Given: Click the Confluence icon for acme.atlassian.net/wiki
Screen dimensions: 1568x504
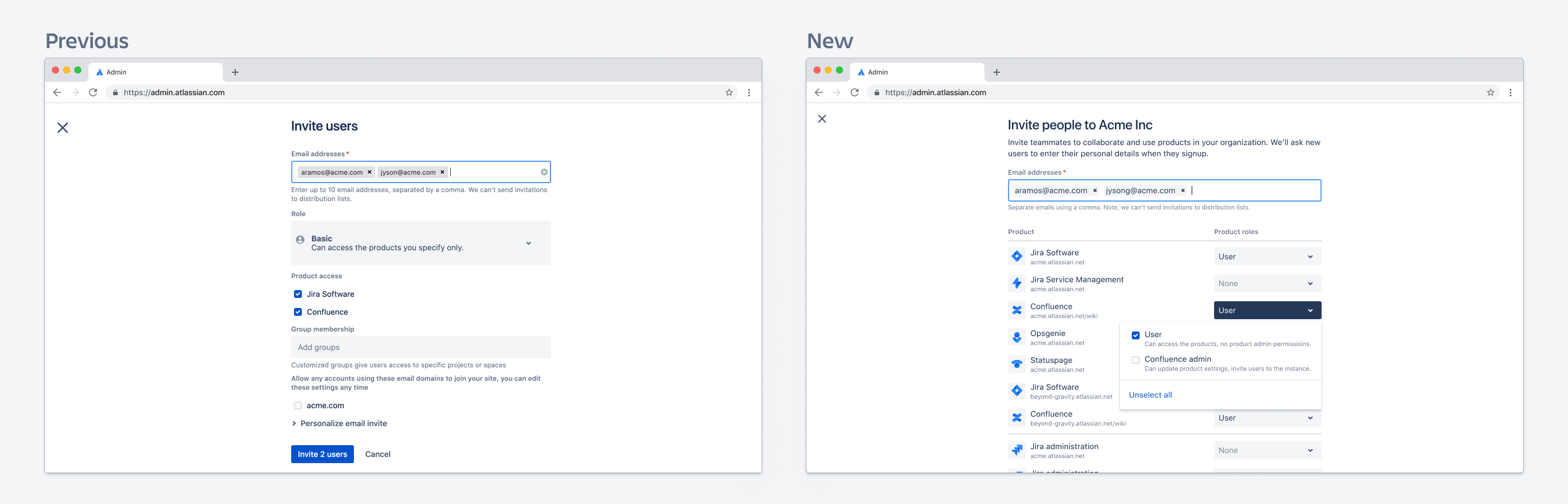Looking at the screenshot, I should 1016,310.
